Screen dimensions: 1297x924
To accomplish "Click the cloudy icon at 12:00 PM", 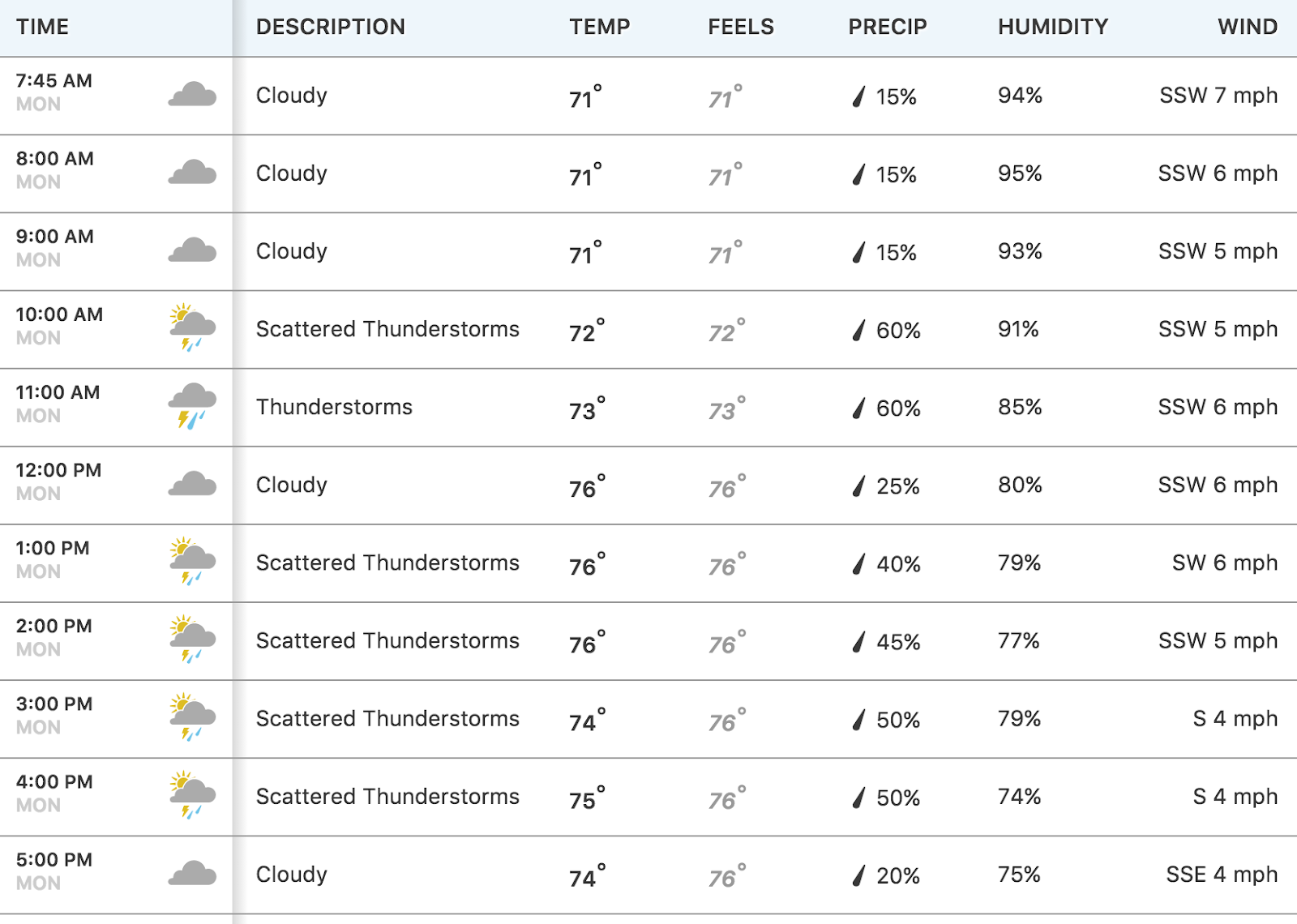I will [192, 484].
